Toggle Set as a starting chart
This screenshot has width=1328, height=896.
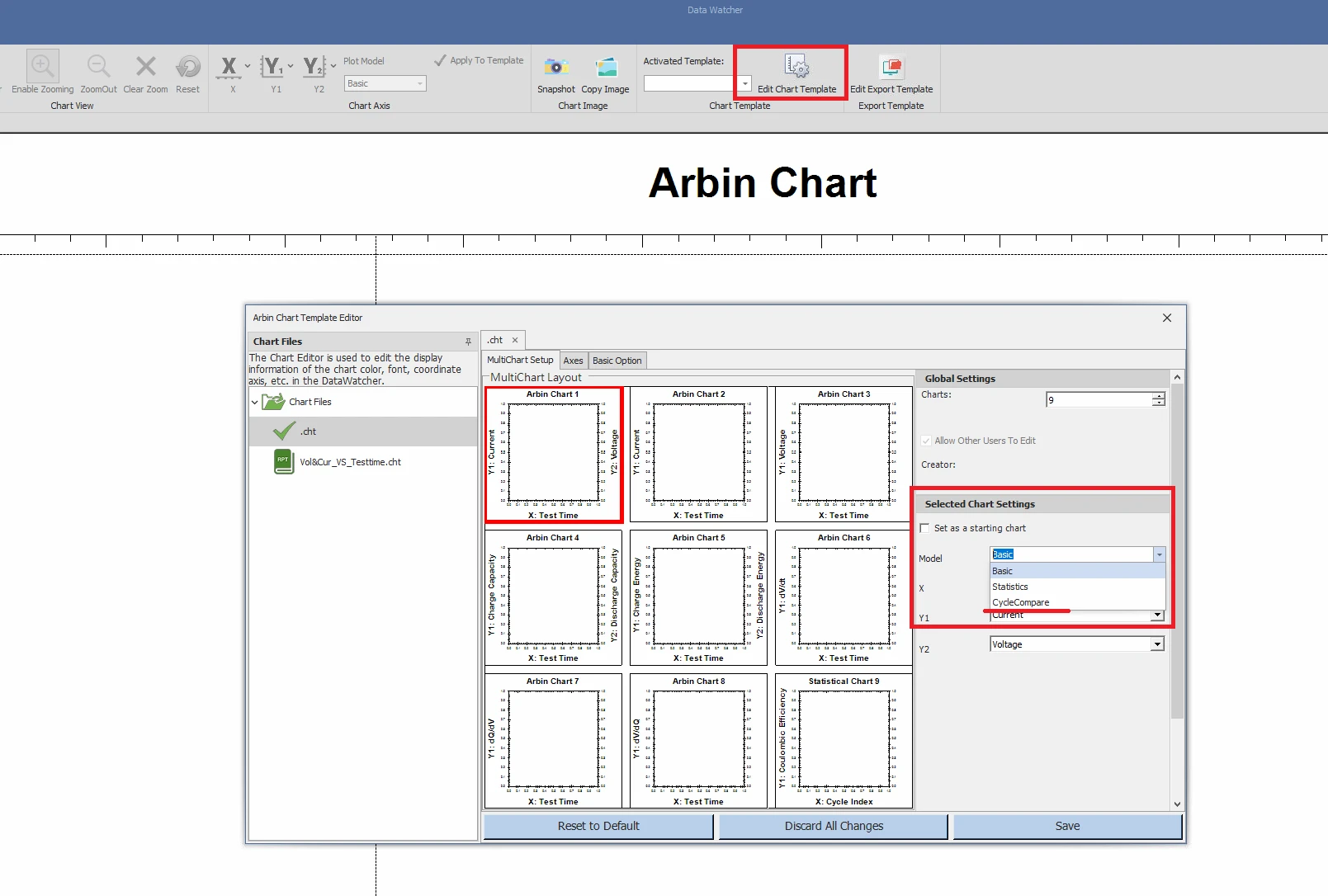[x=924, y=528]
